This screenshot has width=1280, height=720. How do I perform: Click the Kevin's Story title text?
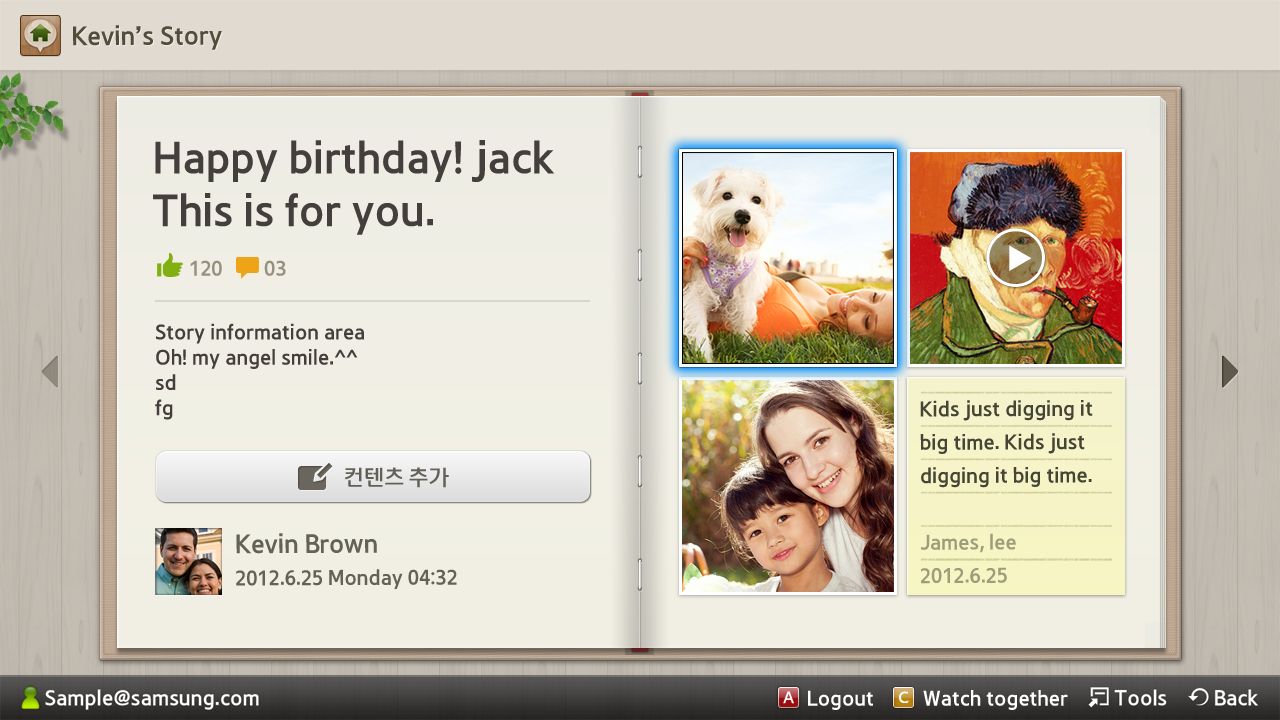(x=146, y=36)
